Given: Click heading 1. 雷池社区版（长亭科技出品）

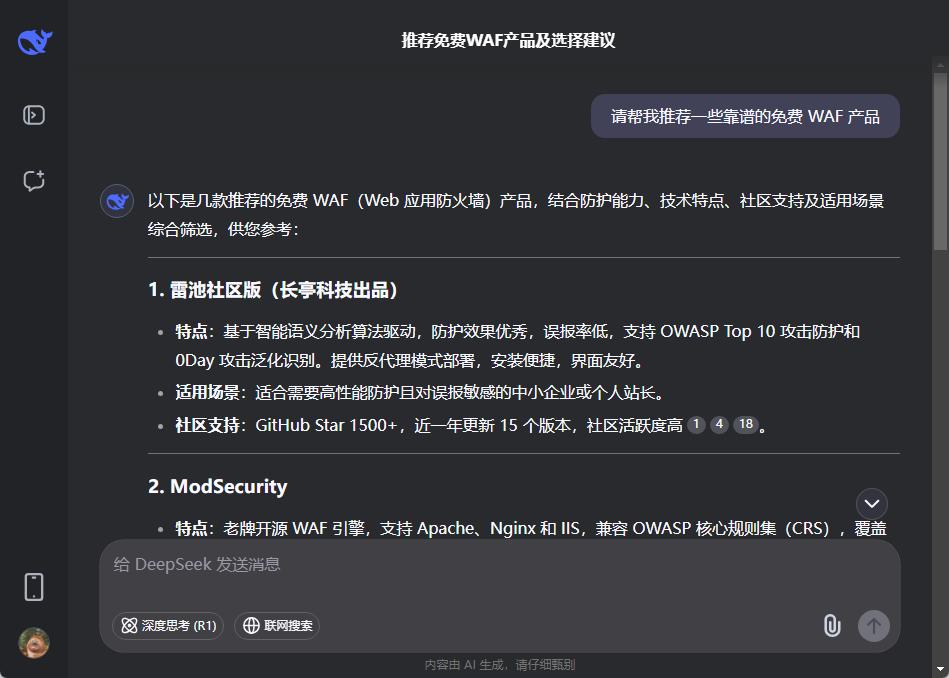Looking at the screenshot, I should coord(274,290).
